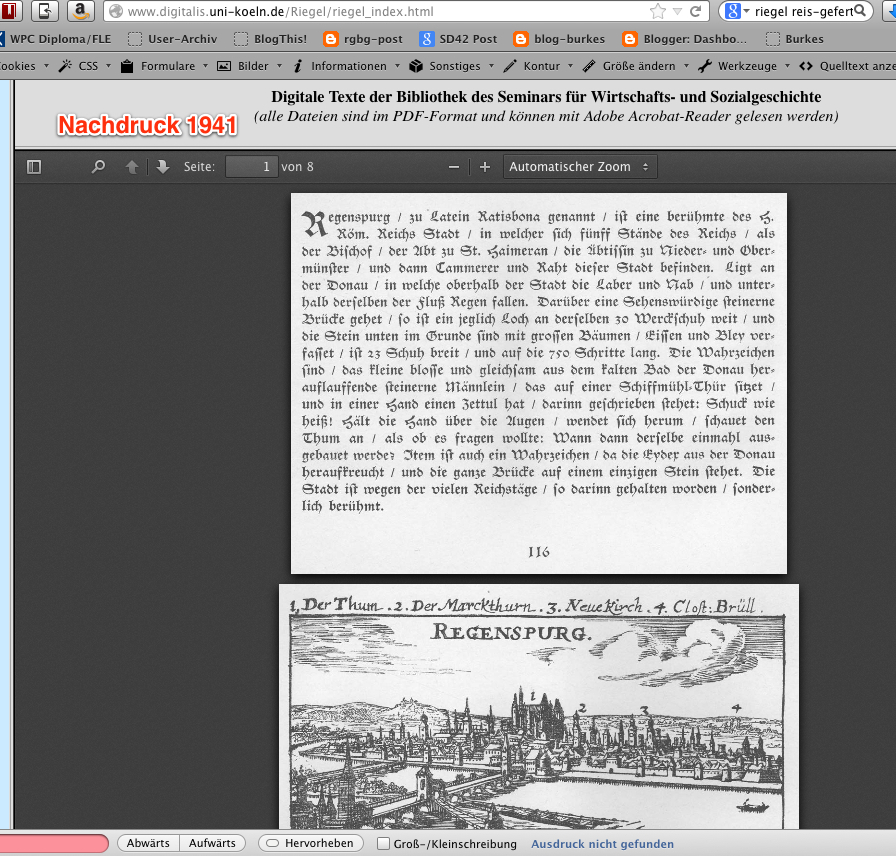896x856 pixels.
Task: Bookmark page with star icon
Action: click(x=658, y=11)
